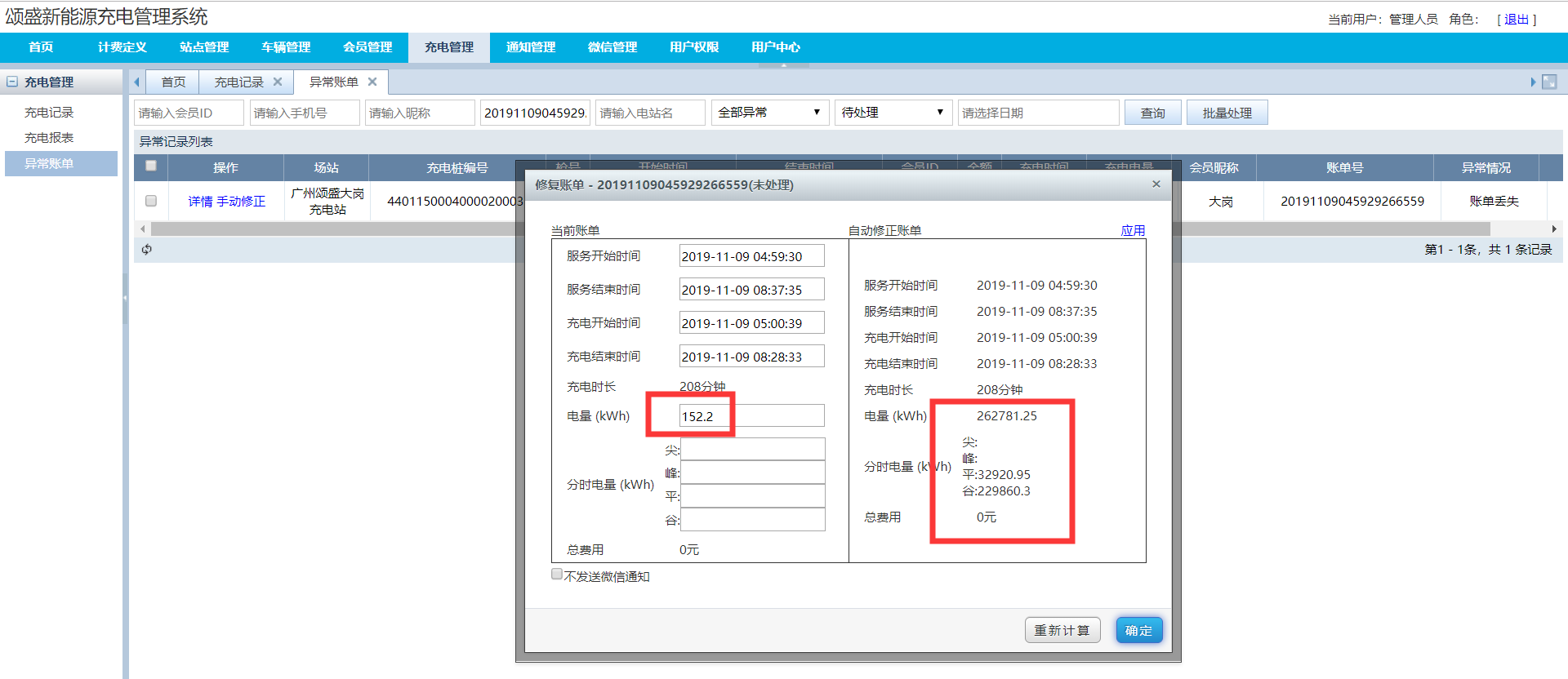The width and height of the screenshot is (1568, 679).
Task: Toggle the select-all checkbox in table header
Action: point(151,166)
